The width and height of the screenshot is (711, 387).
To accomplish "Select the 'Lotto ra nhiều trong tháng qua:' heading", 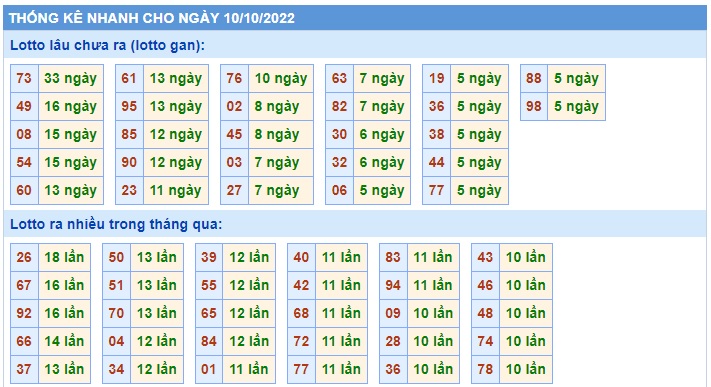I will (116, 224).
